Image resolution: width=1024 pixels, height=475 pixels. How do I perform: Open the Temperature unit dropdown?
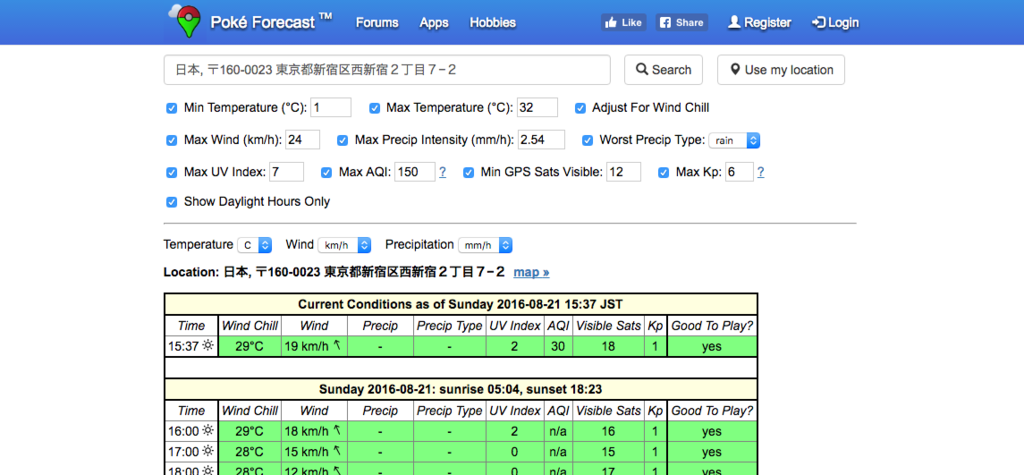(x=255, y=245)
